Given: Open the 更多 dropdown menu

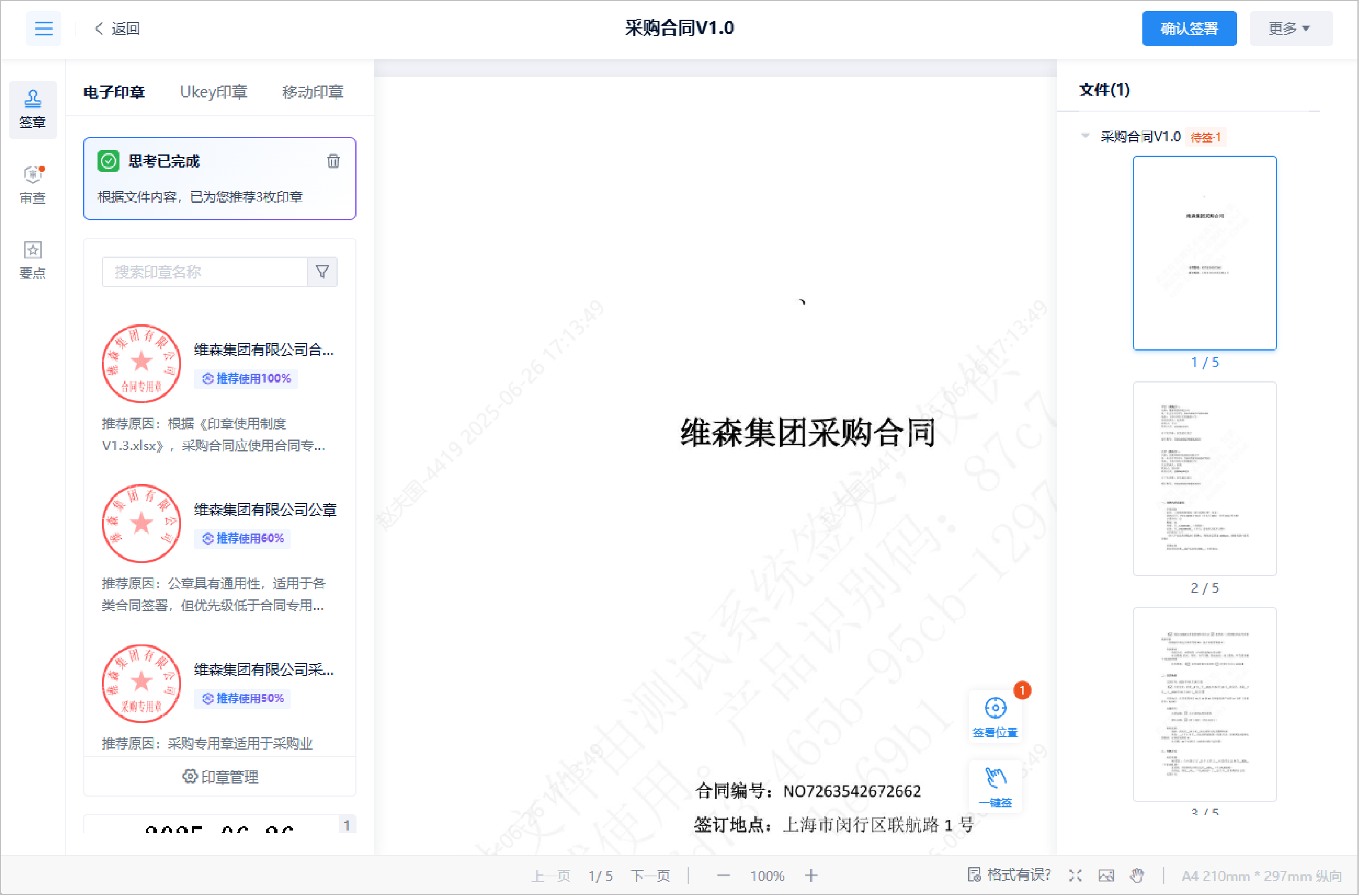Looking at the screenshot, I should pyautogui.click(x=1290, y=28).
